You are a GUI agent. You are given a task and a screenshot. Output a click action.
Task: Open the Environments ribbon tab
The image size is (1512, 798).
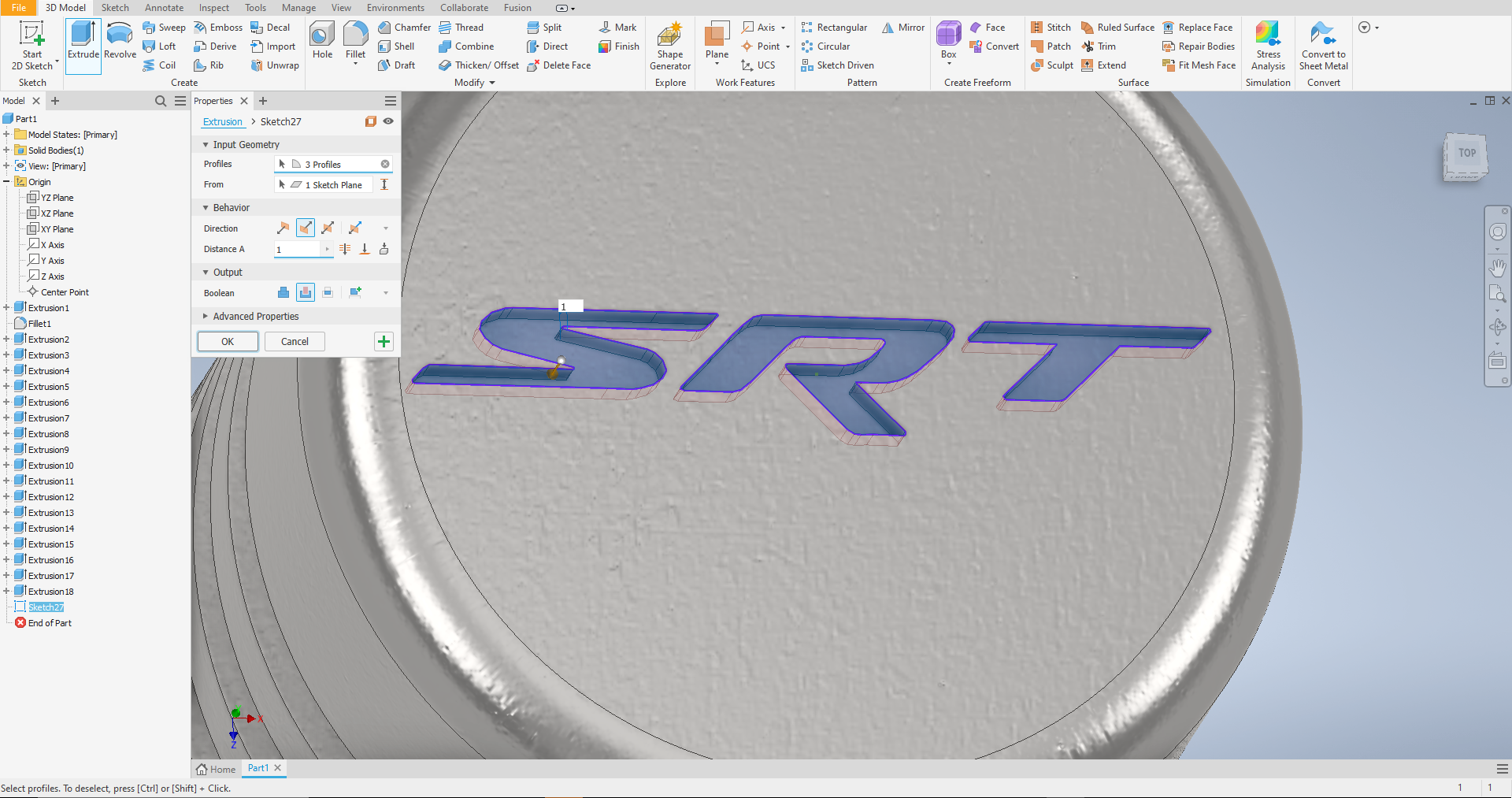pyautogui.click(x=395, y=8)
